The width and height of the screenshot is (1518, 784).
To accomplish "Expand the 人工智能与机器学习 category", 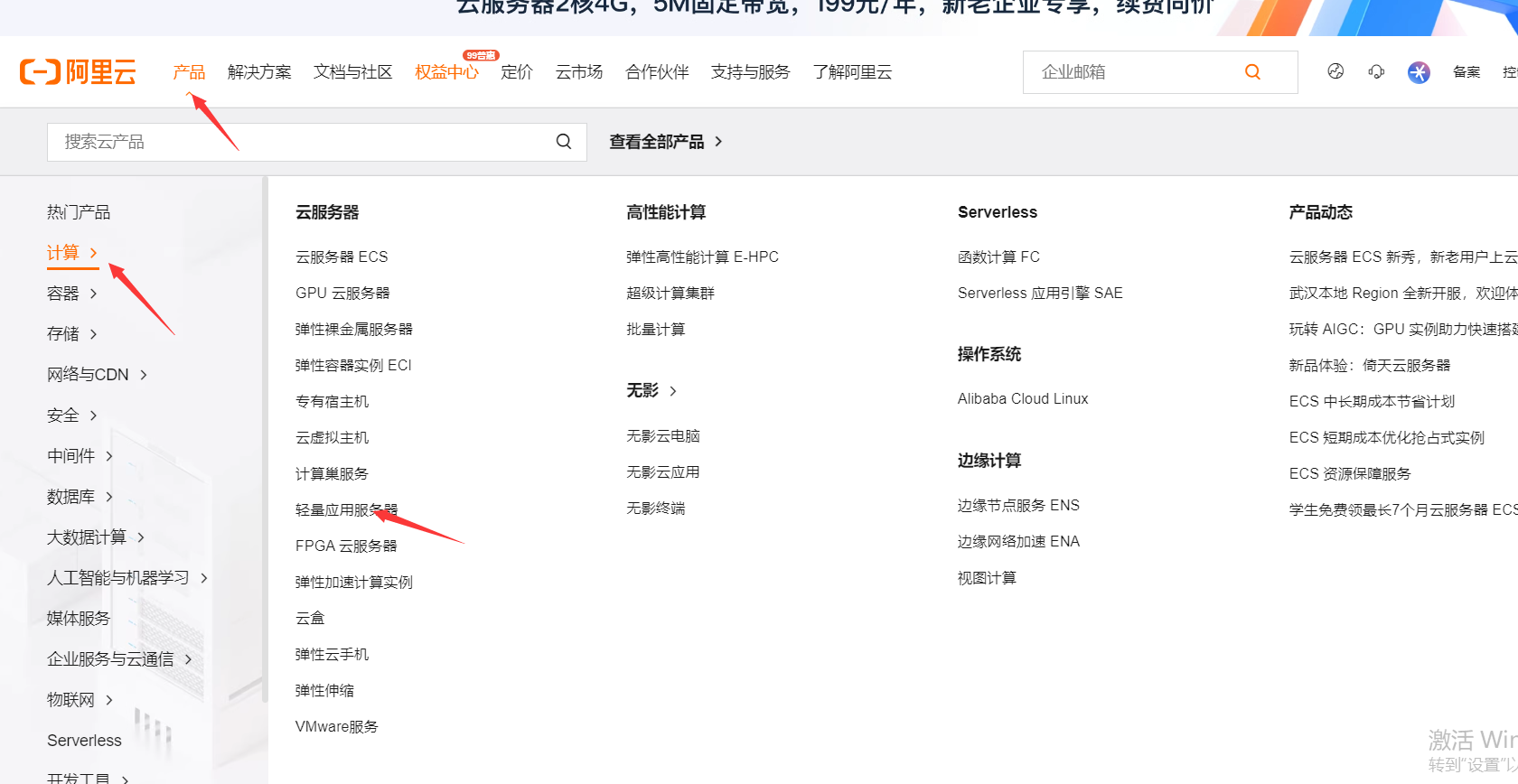I will tap(126, 578).
